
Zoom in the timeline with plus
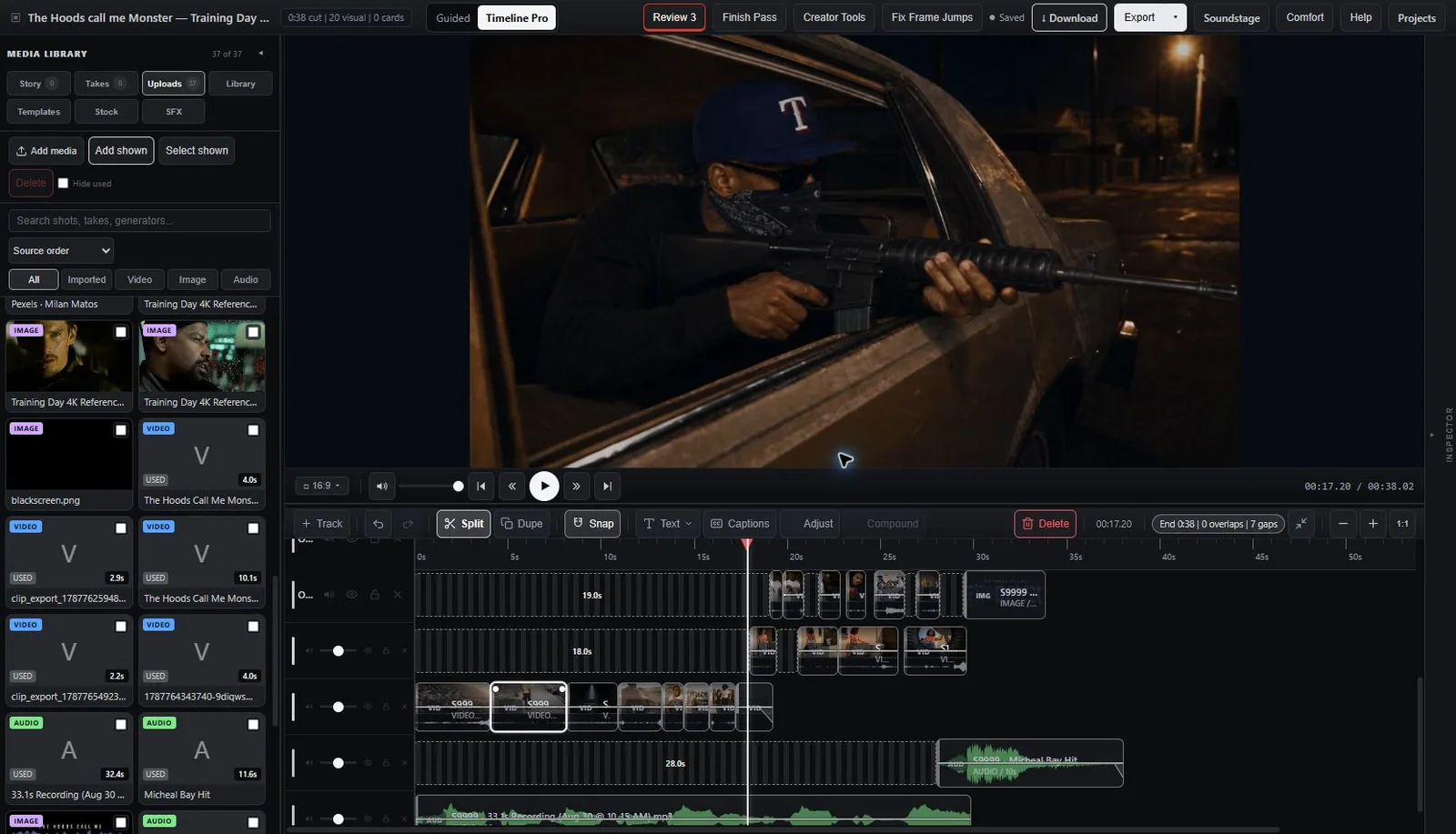1373,524
